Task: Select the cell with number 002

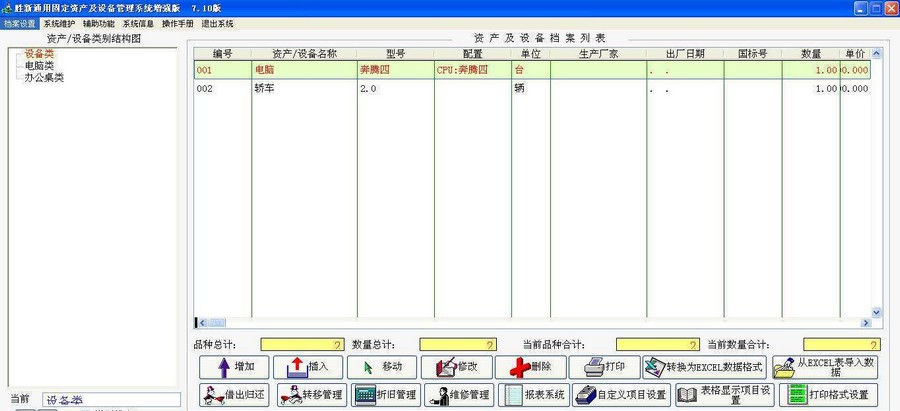Action: point(223,89)
